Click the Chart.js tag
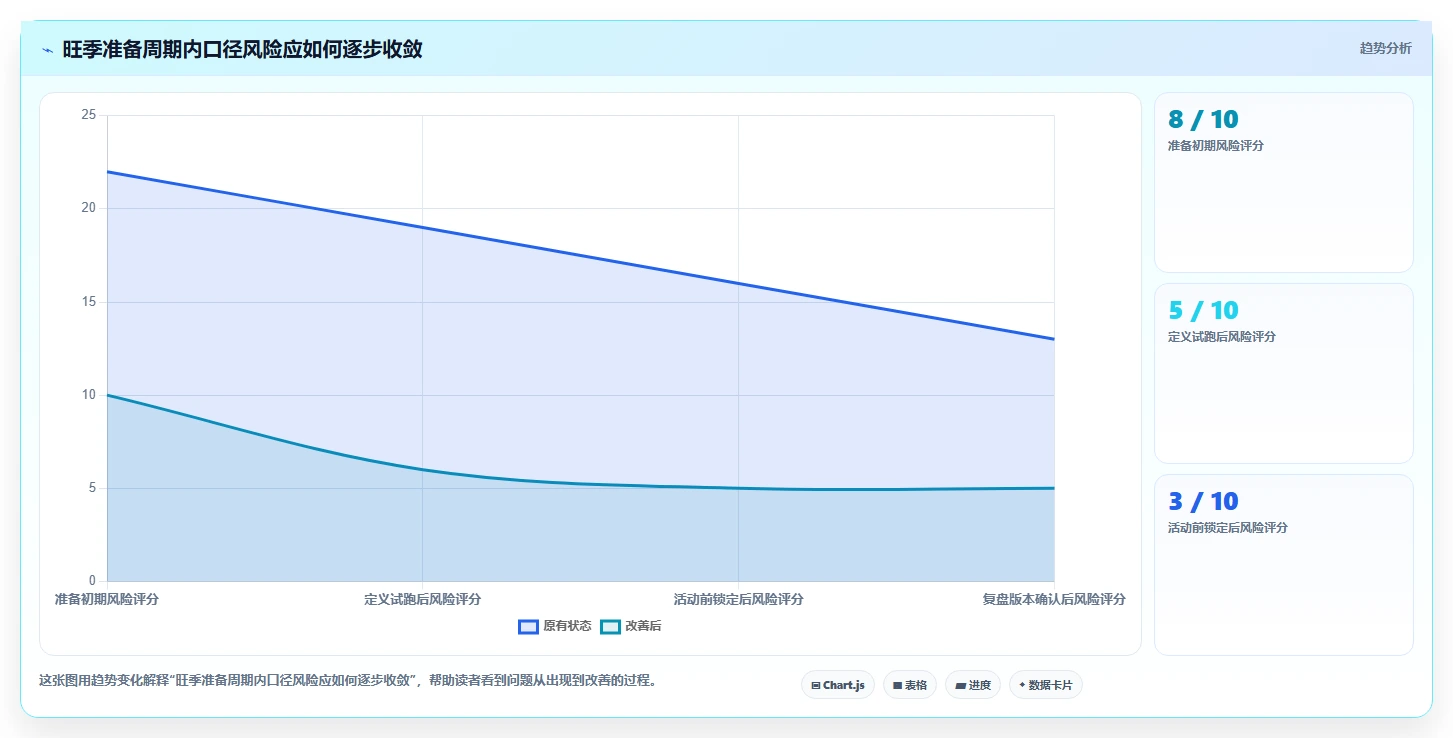Image resolution: width=1453 pixels, height=738 pixels. click(838, 685)
